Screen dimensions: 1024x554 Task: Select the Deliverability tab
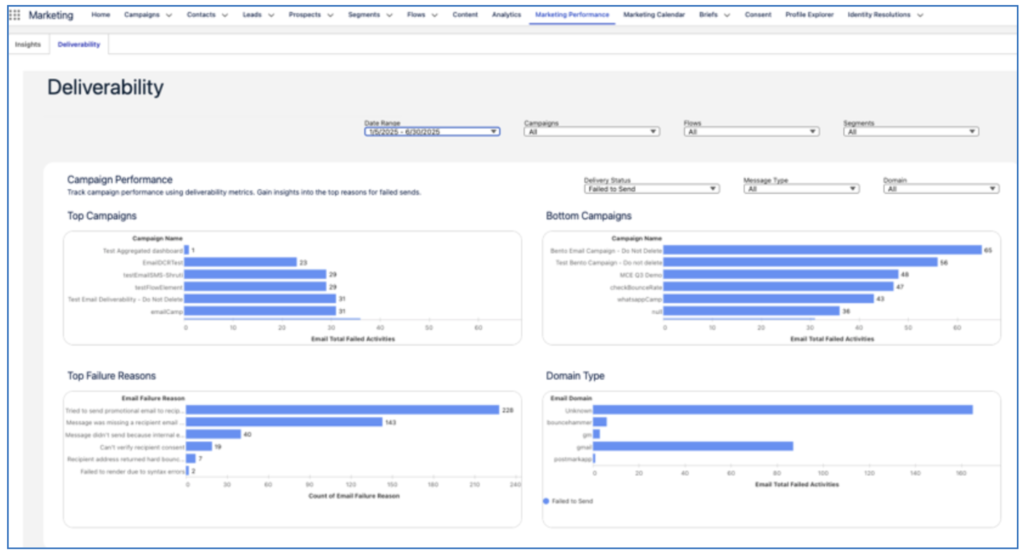(79, 45)
